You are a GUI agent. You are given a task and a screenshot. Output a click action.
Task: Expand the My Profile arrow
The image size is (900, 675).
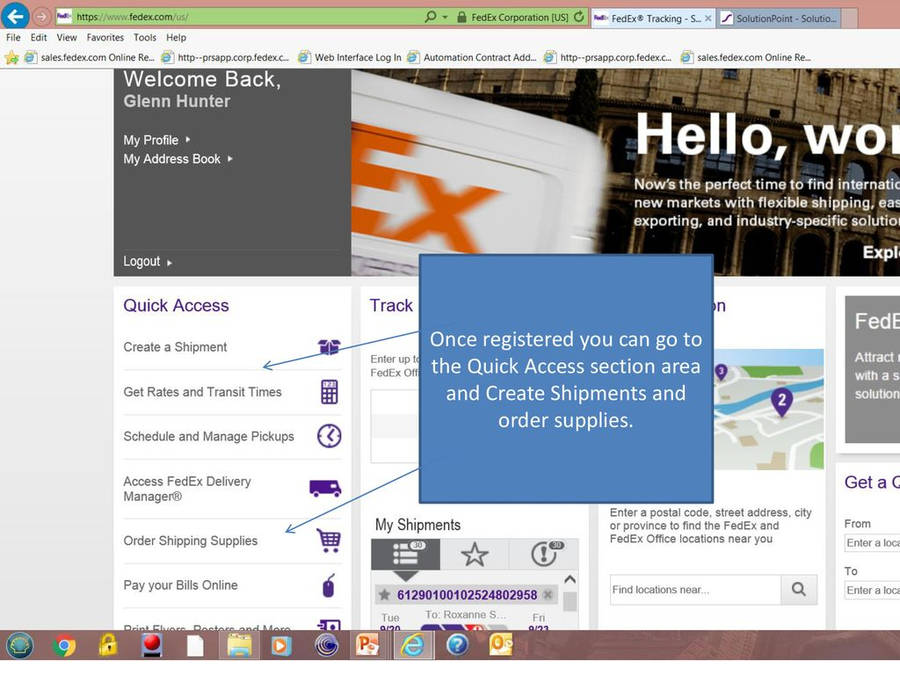(x=188, y=140)
